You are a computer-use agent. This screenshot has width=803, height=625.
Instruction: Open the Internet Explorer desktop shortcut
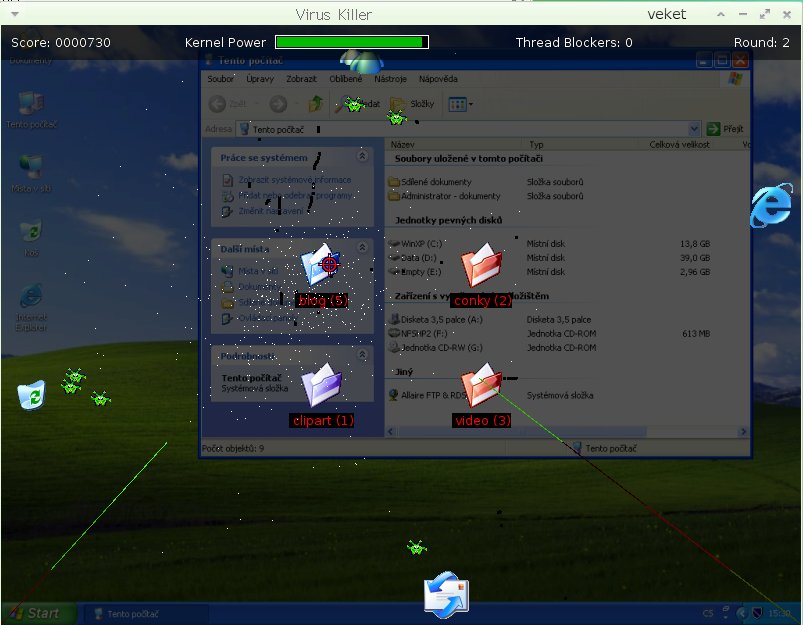[x=31, y=307]
